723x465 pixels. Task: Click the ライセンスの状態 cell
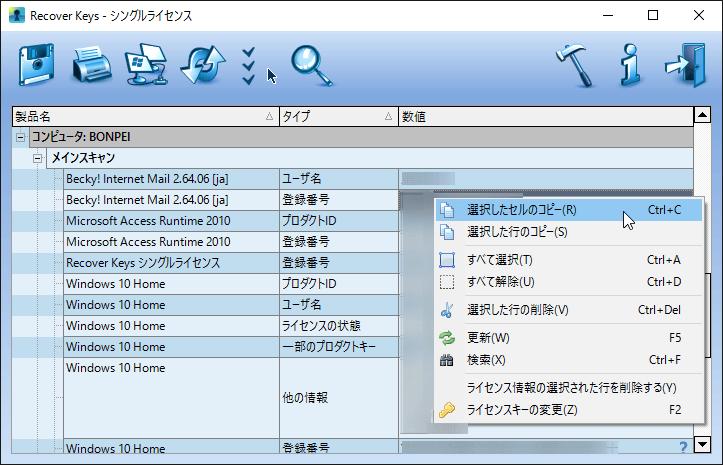(x=339, y=326)
